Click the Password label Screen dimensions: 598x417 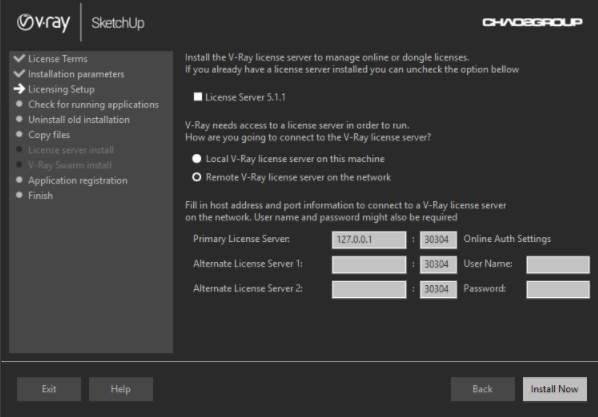click(x=485, y=288)
